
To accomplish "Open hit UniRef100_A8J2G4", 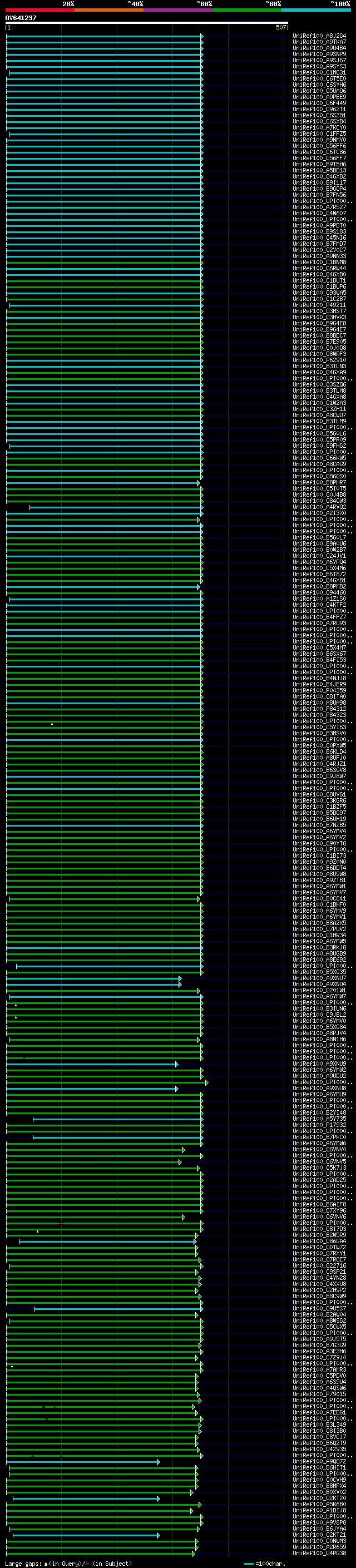I will pos(319,36).
